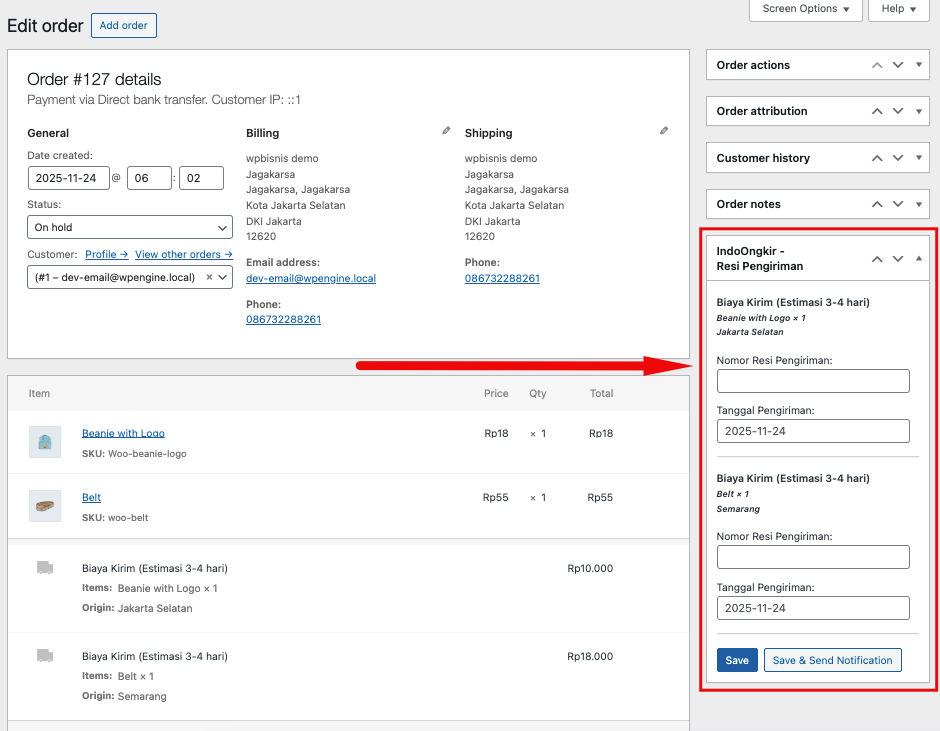Open the Help tab

tap(900, 9)
